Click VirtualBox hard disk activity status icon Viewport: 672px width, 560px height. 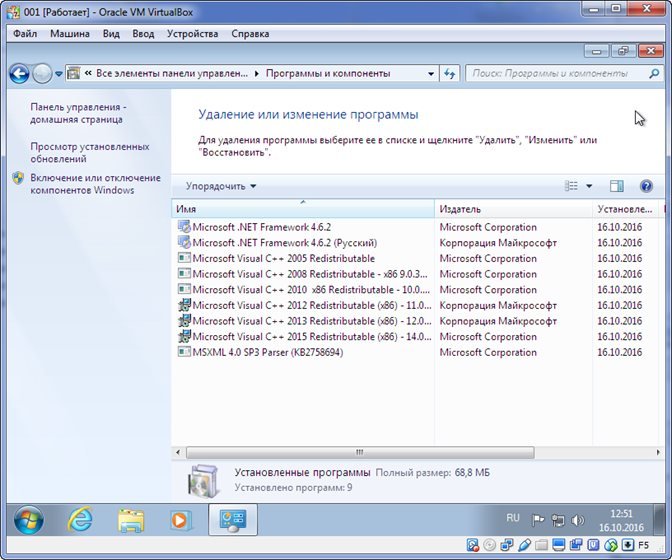pos(472,545)
